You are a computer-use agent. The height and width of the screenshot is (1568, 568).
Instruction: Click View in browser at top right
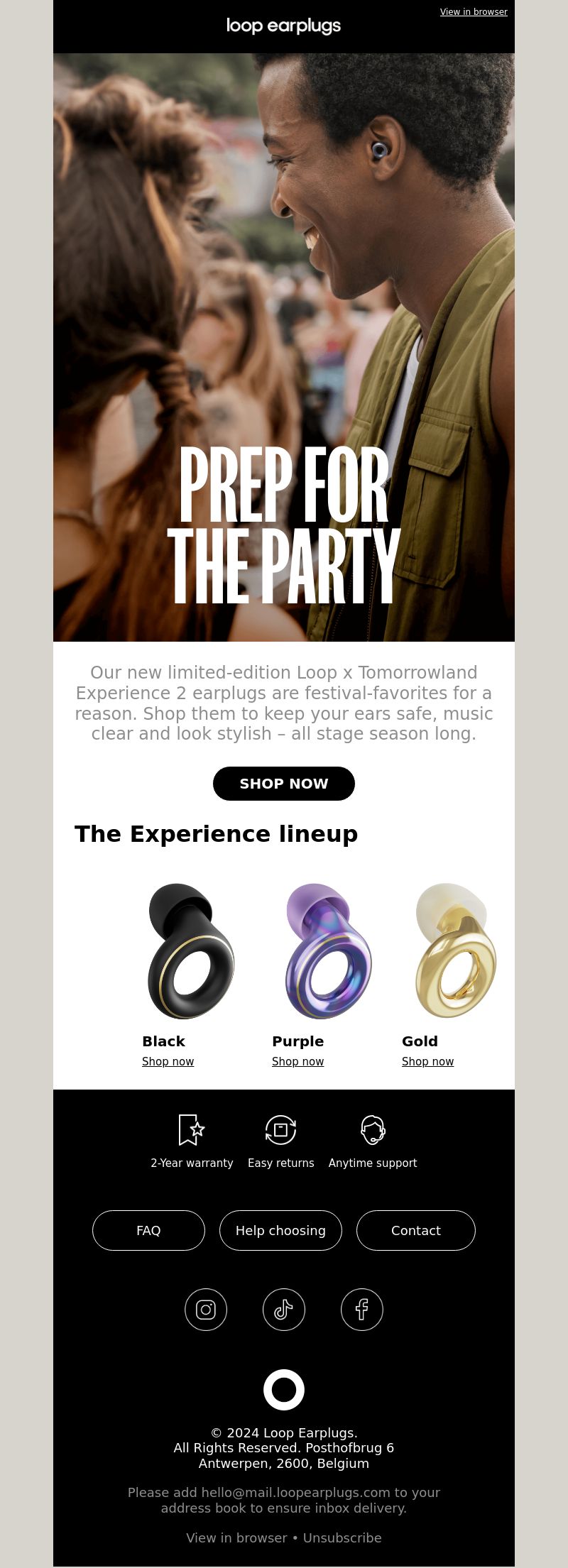pos(474,12)
